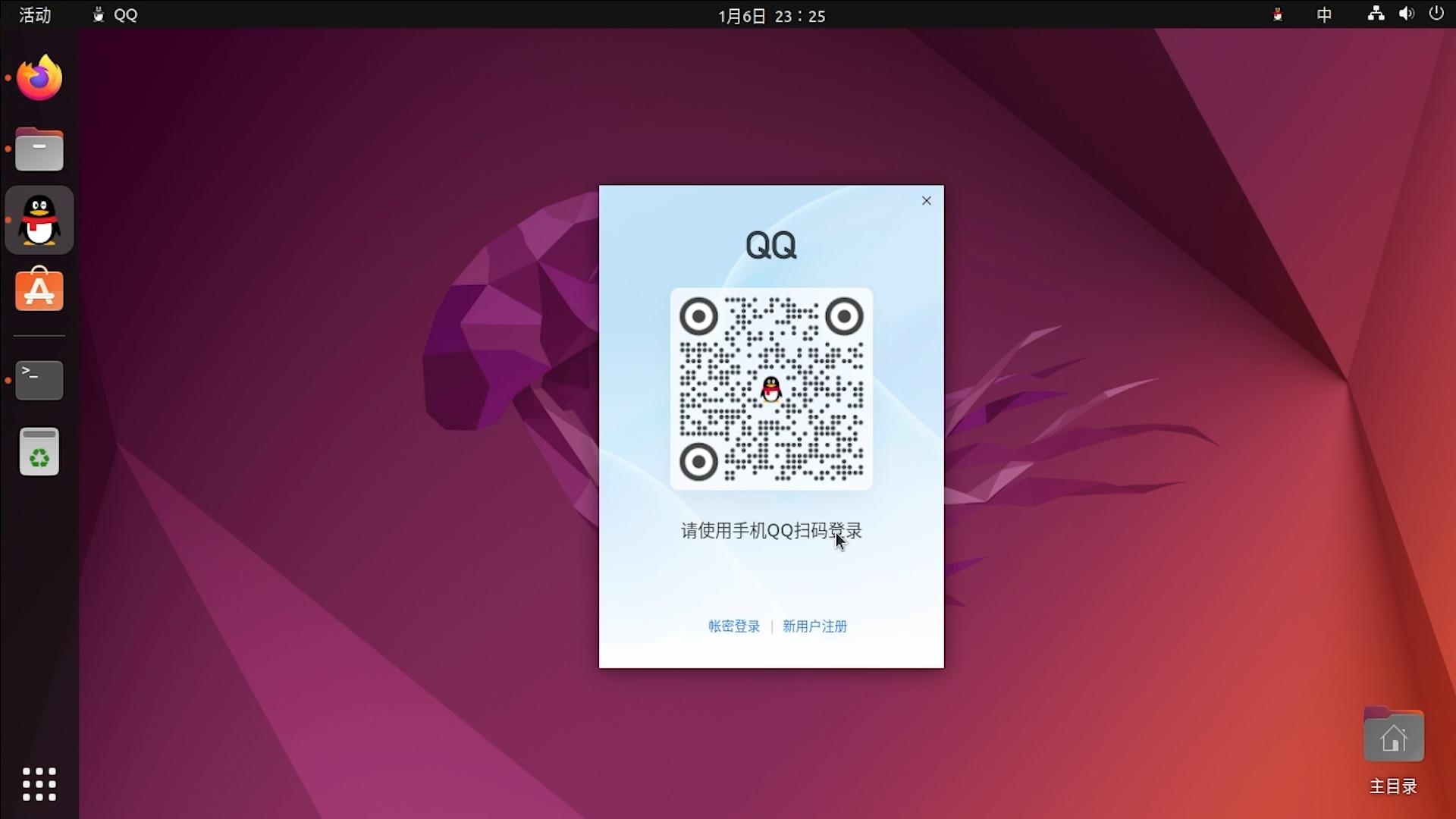This screenshot has height=819, width=1456.
Task: Launch Ubuntu Software from the dock
Action: coord(39,289)
